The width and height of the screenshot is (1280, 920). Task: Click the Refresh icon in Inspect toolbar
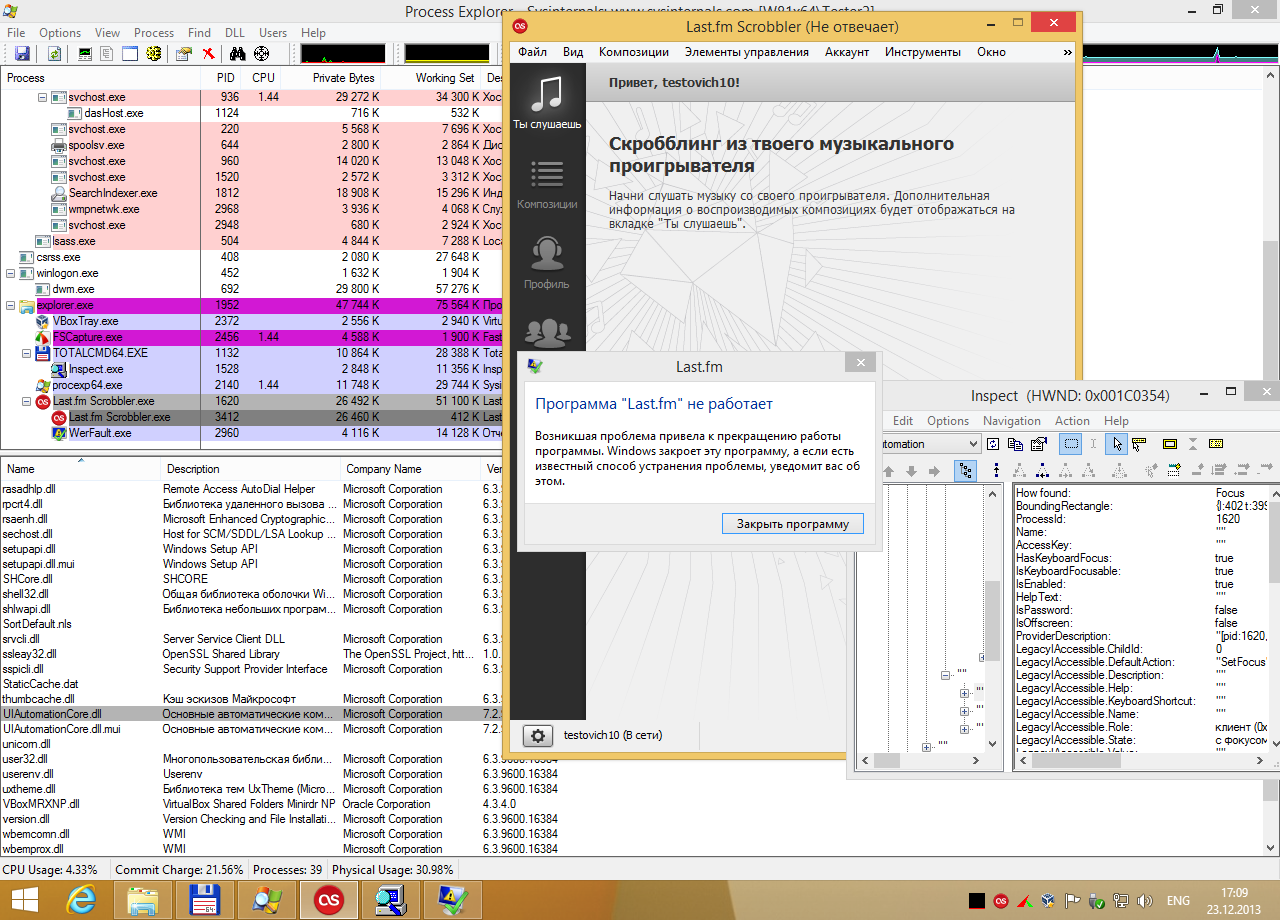click(993, 444)
